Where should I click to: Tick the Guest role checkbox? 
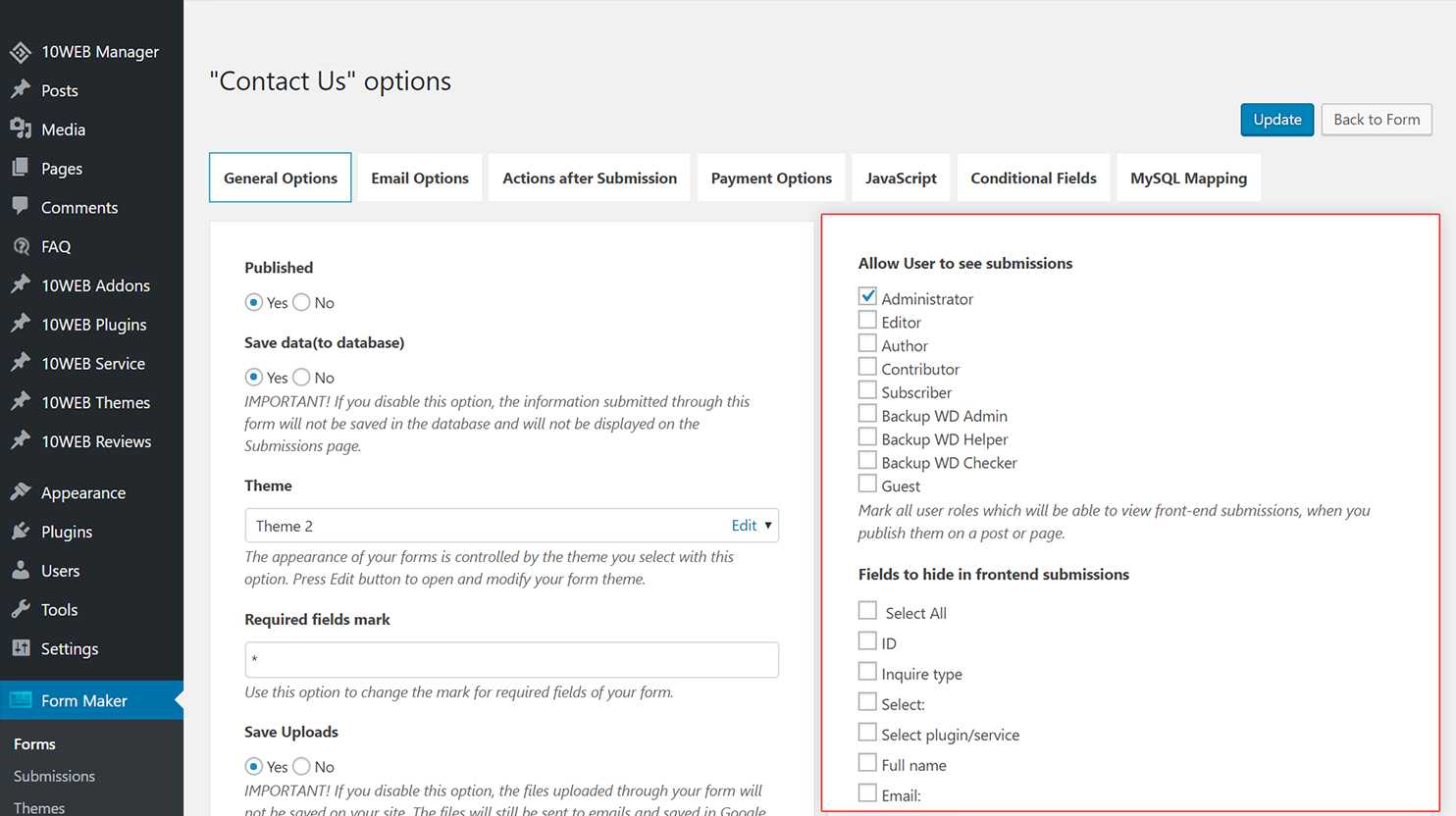pyautogui.click(x=867, y=484)
